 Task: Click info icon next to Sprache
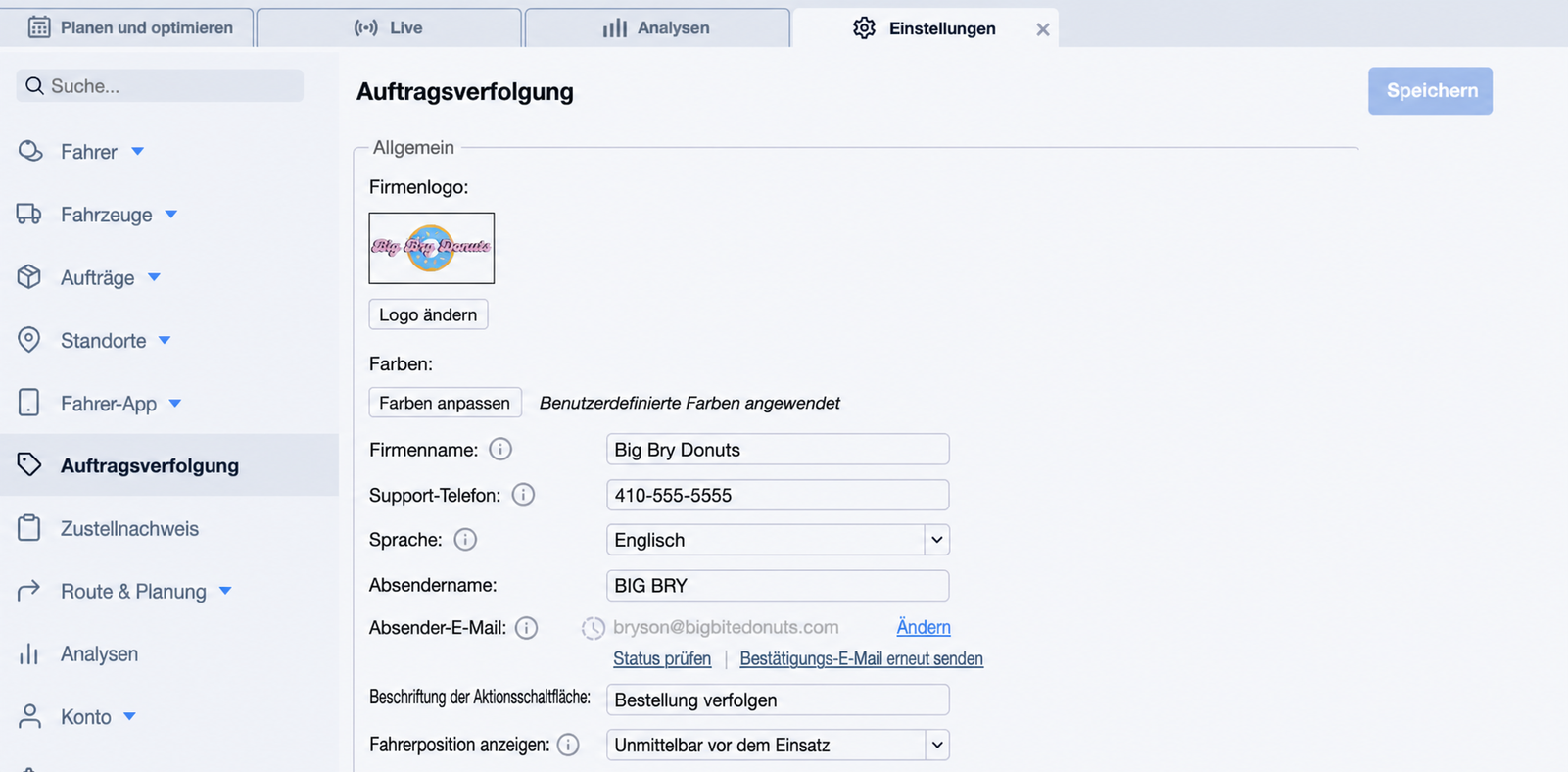[x=465, y=540]
